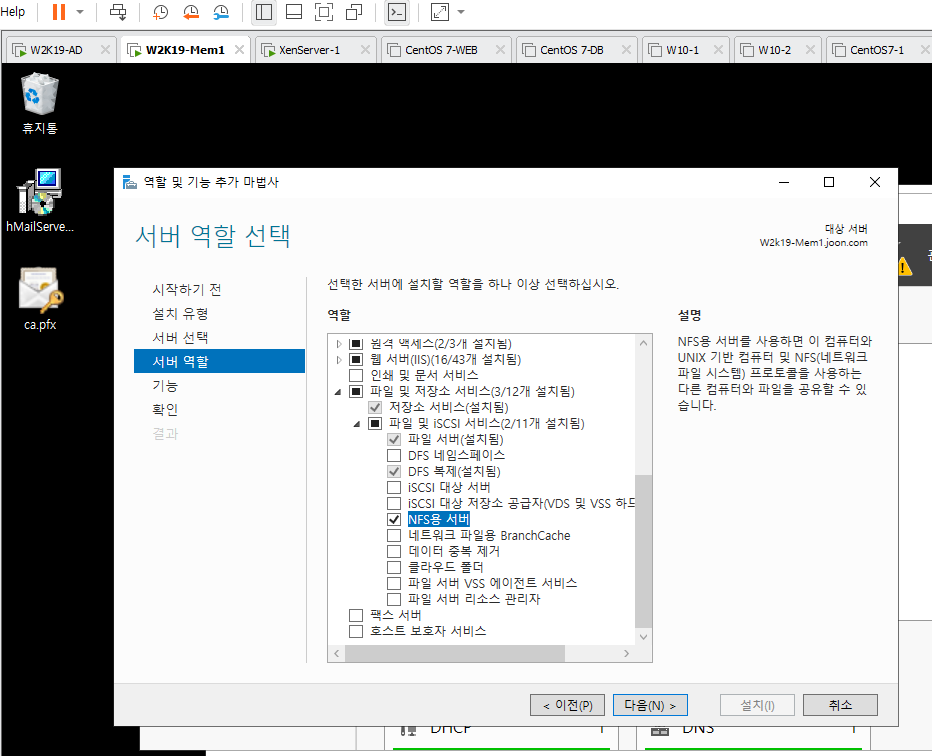Click the horizontal scroll right arrow
The width and height of the screenshot is (932, 756).
(626, 653)
